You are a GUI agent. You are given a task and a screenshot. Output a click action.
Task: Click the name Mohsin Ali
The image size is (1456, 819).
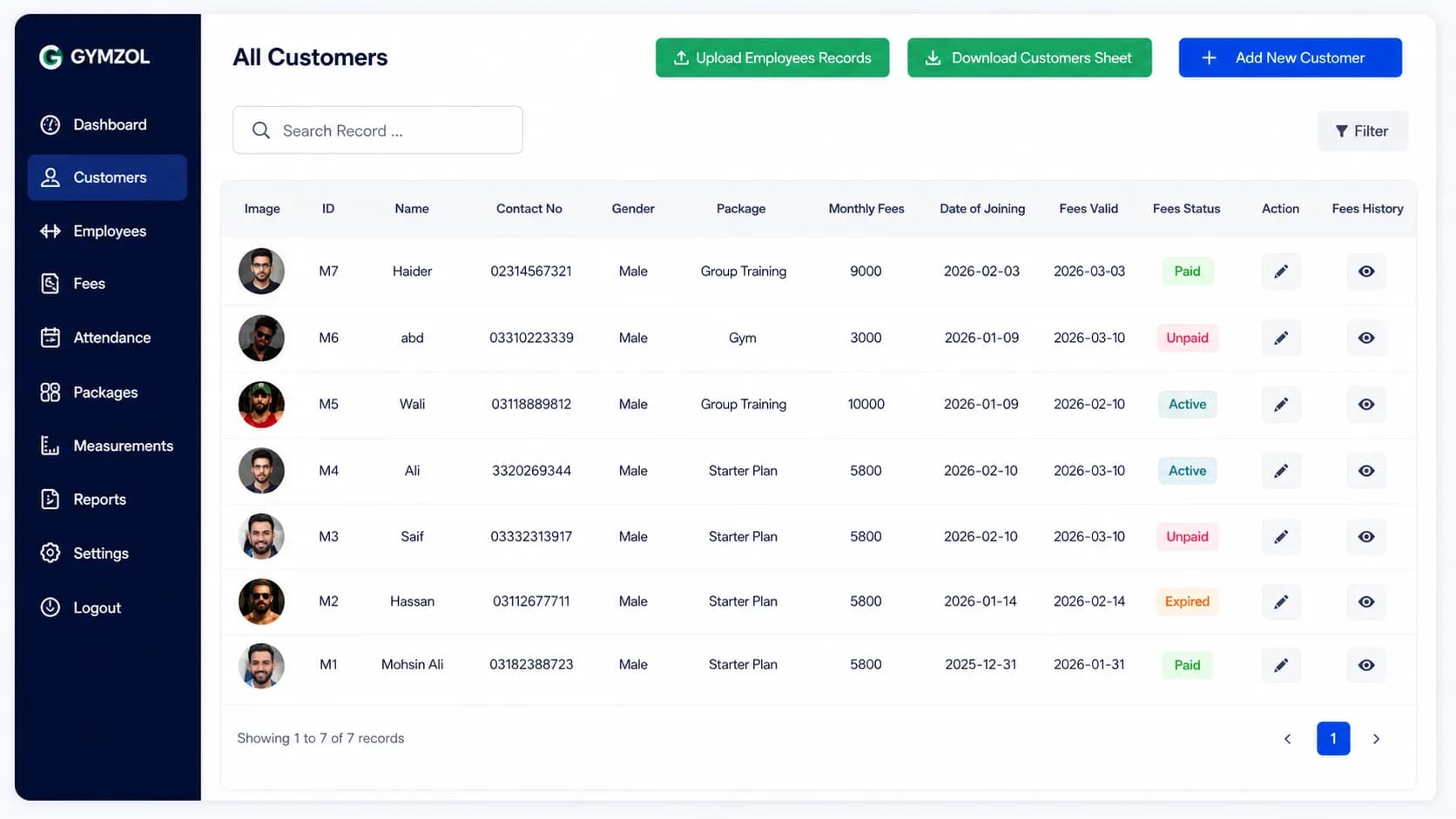[x=413, y=665]
